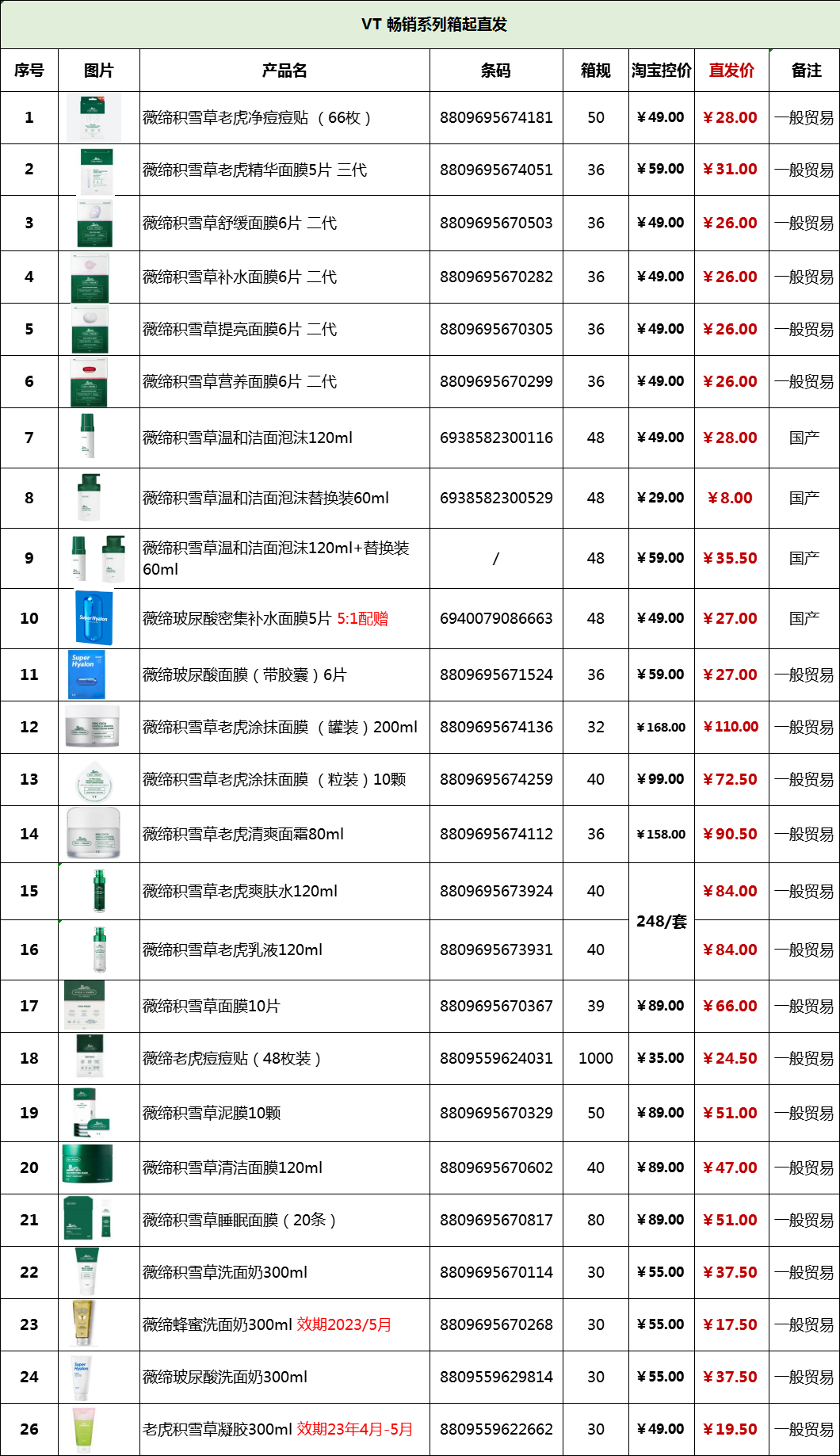Screen dimensions: 840x1456
Task: Select the jar image for 薇缔积雪草老虎清爽面霜80ml
Action: 94,834
